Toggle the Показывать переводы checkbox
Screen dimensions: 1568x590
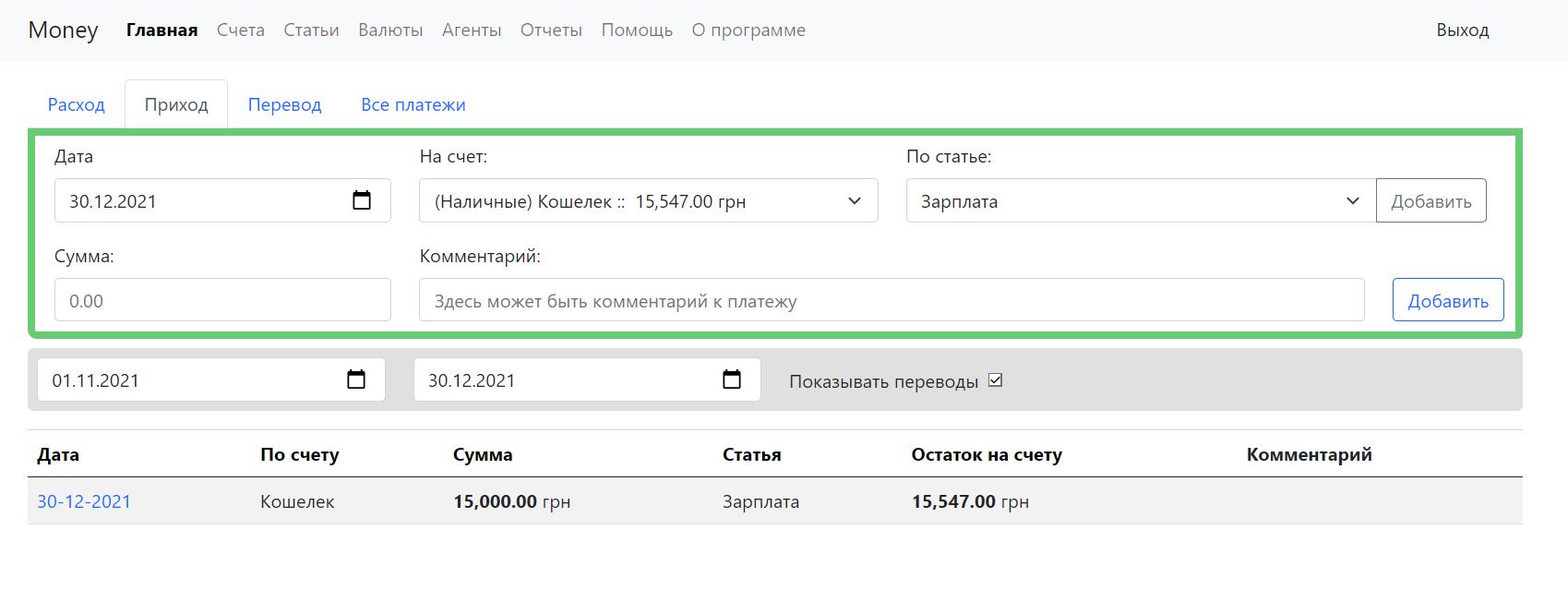point(995,380)
